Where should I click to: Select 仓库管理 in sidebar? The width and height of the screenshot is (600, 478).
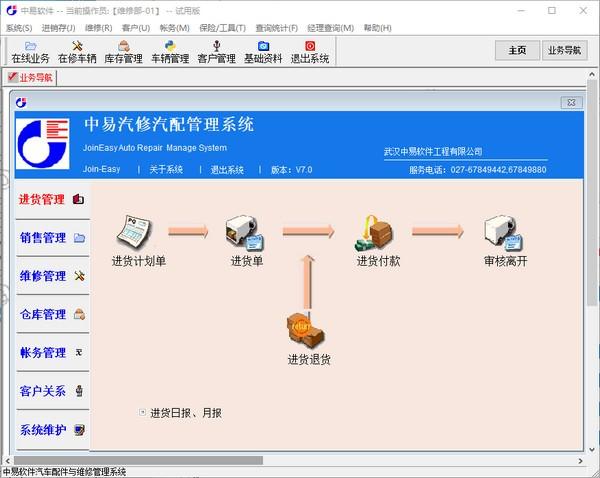[52, 314]
